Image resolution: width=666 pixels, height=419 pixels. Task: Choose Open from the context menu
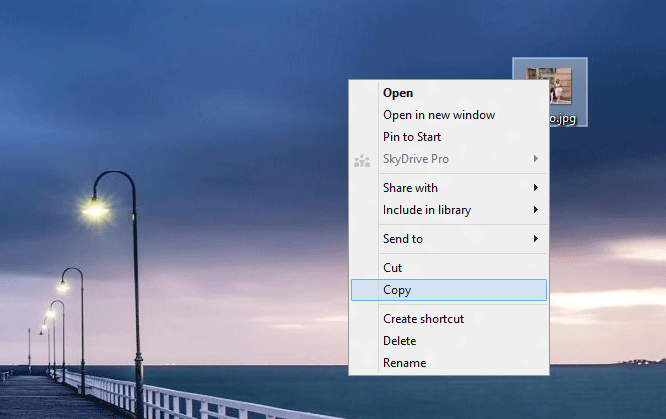pos(398,93)
